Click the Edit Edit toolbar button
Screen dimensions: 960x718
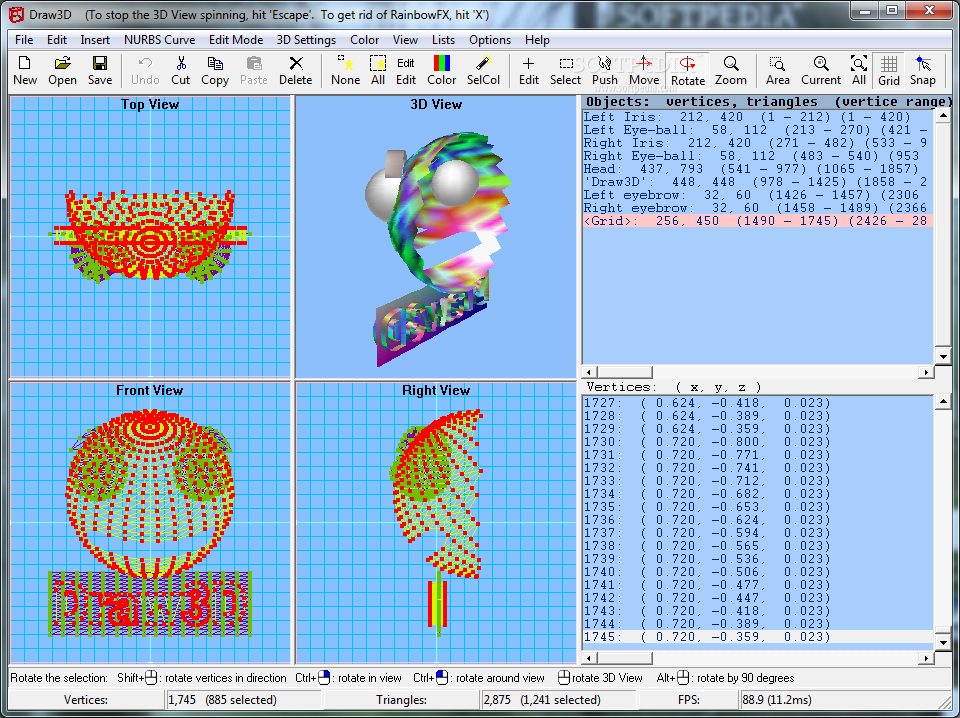click(x=405, y=70)
